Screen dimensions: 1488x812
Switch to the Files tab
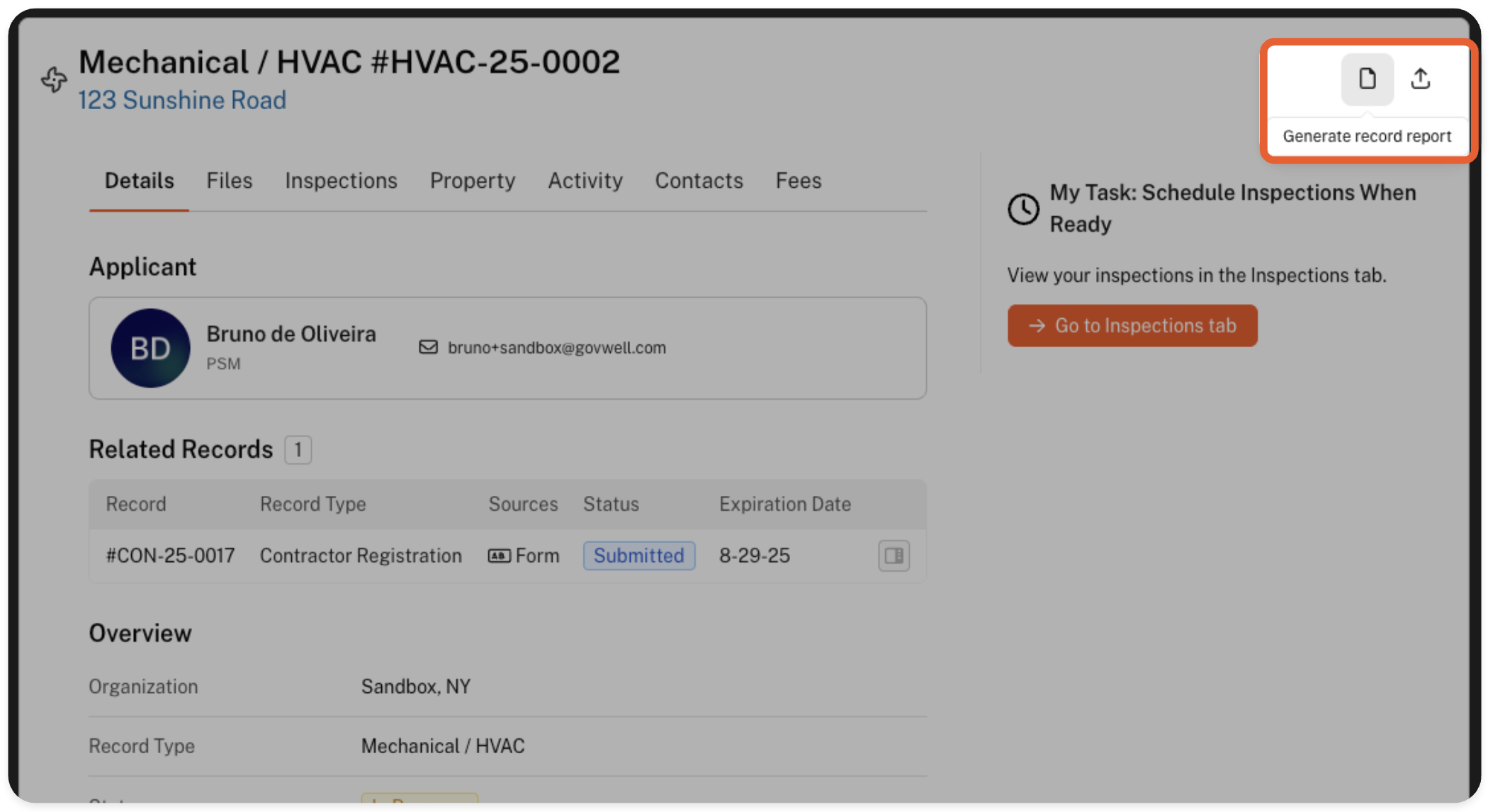pos(229,181)
